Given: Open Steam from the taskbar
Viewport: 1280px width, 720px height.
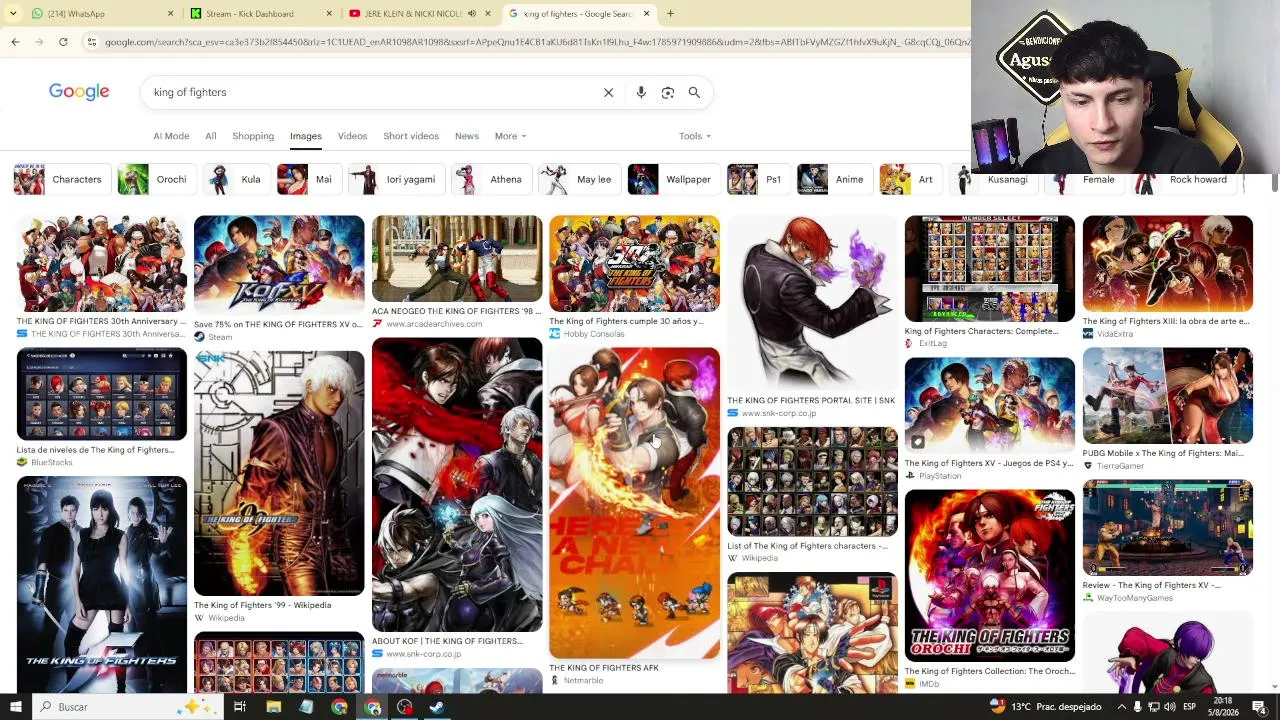Looking at the screenshot, I should tap(437, 707).
